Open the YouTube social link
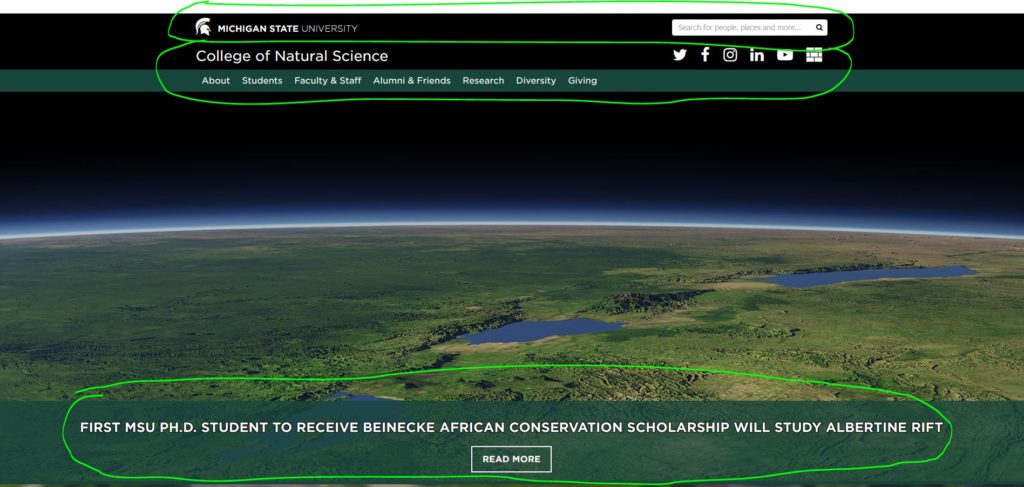Viewport: 1024px width, 487px height. 784,55
